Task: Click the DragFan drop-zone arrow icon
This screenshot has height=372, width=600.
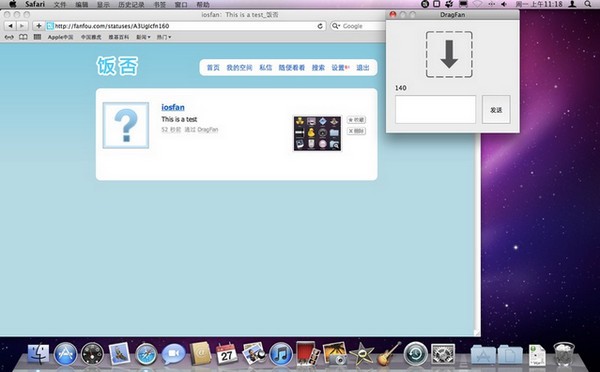Action: tap(449, 54)
